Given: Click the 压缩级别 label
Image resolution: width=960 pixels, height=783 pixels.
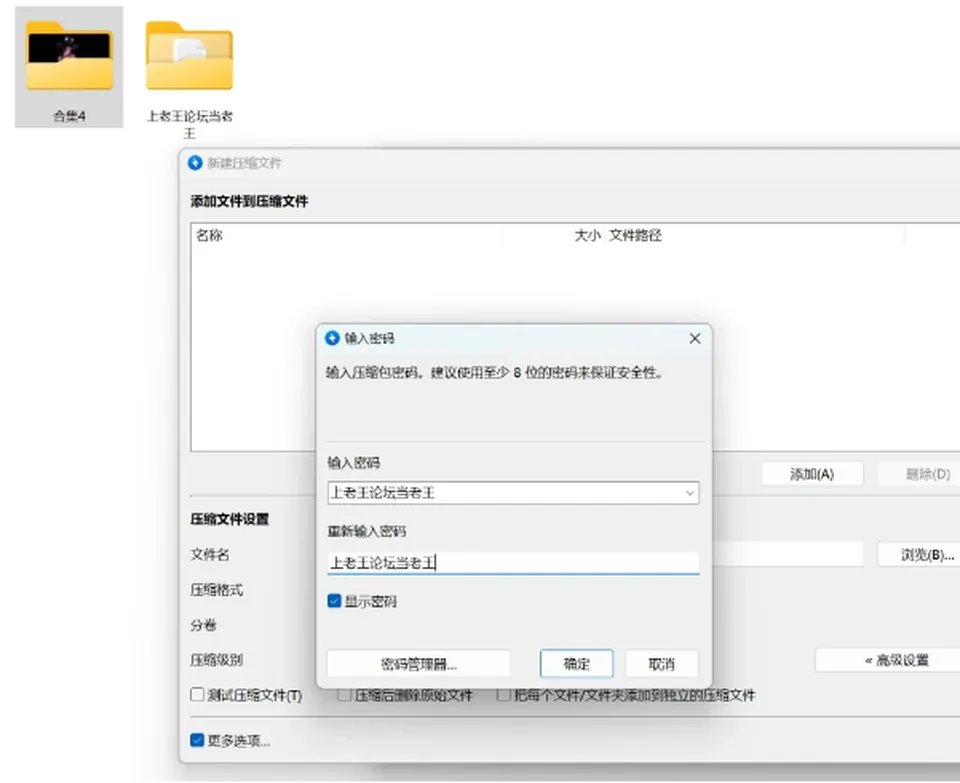Looking at the screenshot, I should point(216,660).
